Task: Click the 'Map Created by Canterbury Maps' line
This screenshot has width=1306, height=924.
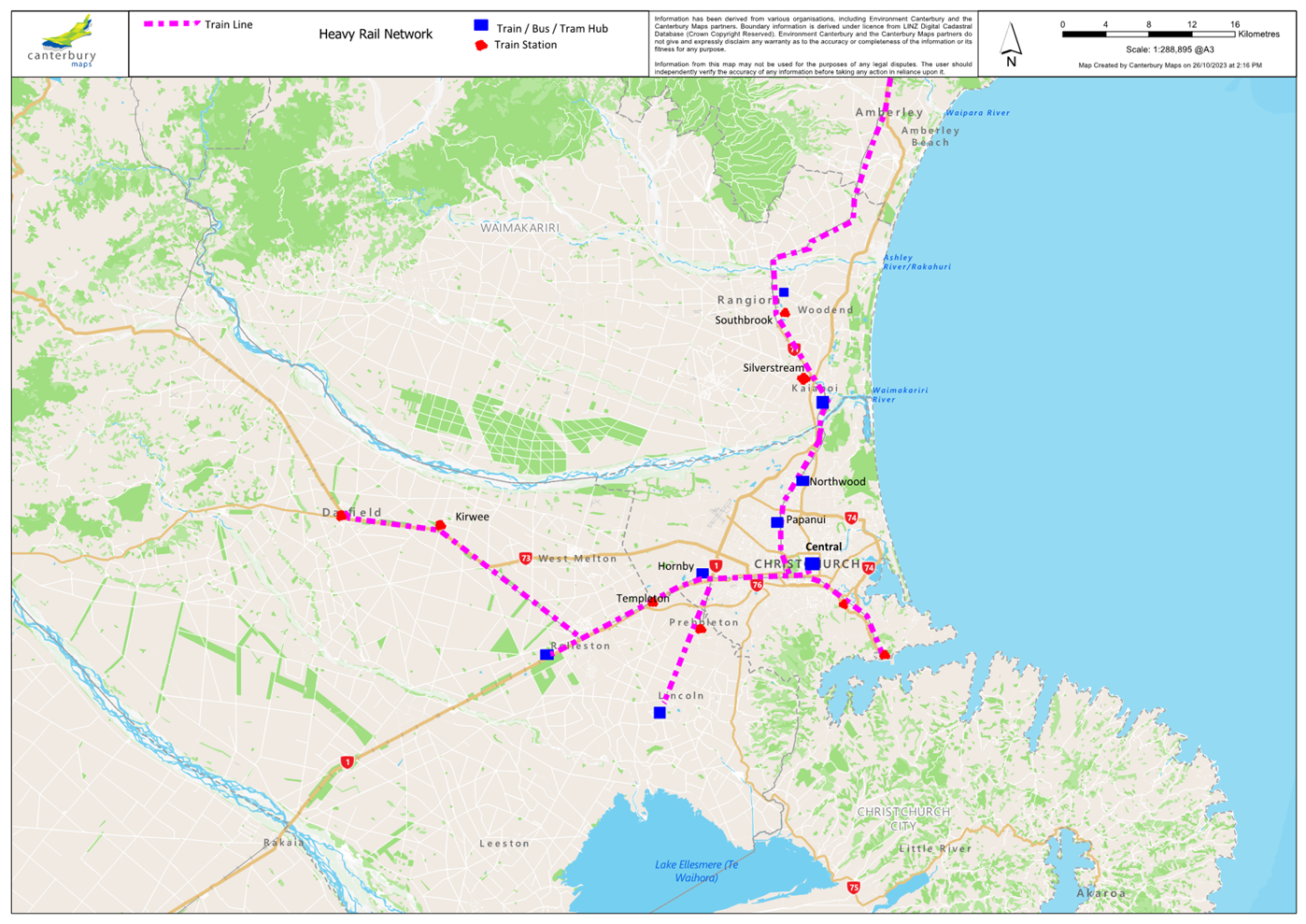Action: (x=1170, y=65)
